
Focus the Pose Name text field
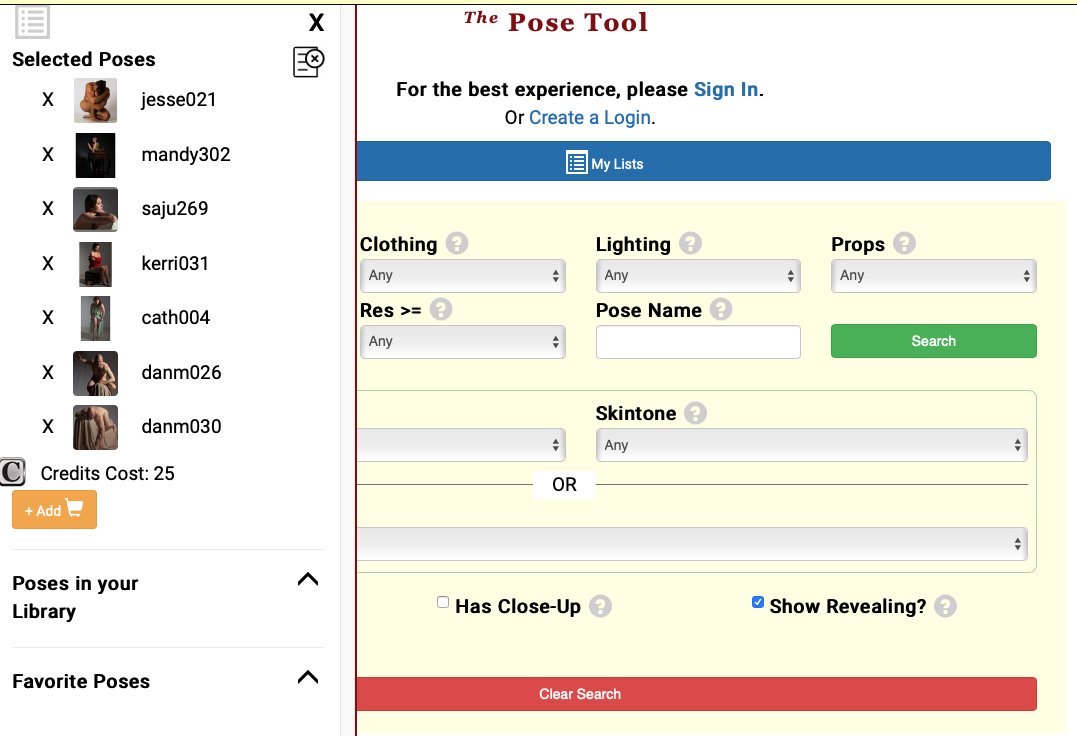pos(698,342)
